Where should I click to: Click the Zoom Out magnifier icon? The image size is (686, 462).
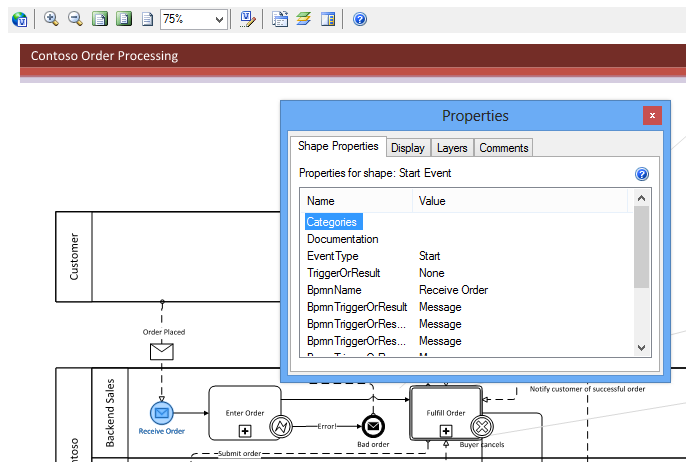[75, 19]
